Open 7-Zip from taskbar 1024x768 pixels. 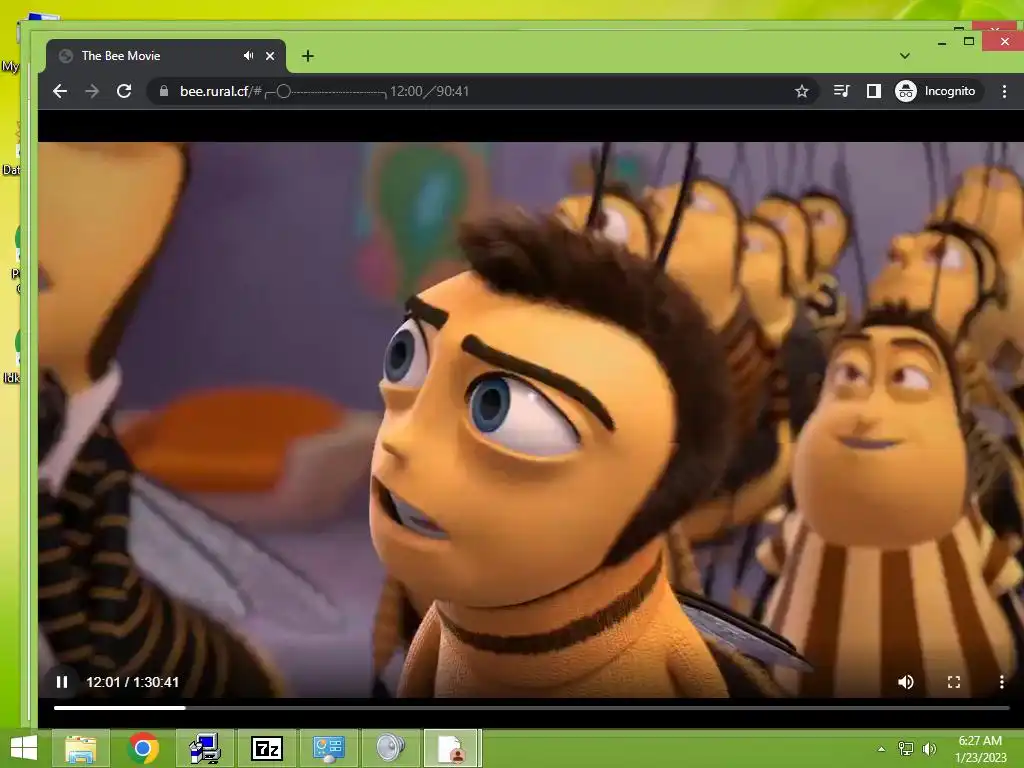tap(267, 748)
